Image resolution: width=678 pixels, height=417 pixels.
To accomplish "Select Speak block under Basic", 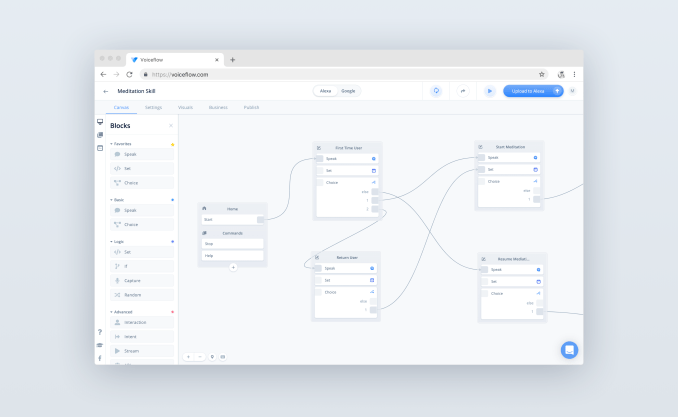I will coord(142,210).
